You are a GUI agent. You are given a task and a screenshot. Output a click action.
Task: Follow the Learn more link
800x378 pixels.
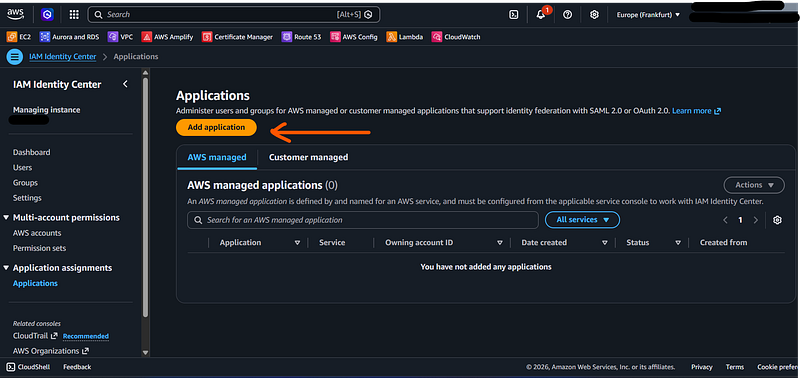[x=696, y=111]
